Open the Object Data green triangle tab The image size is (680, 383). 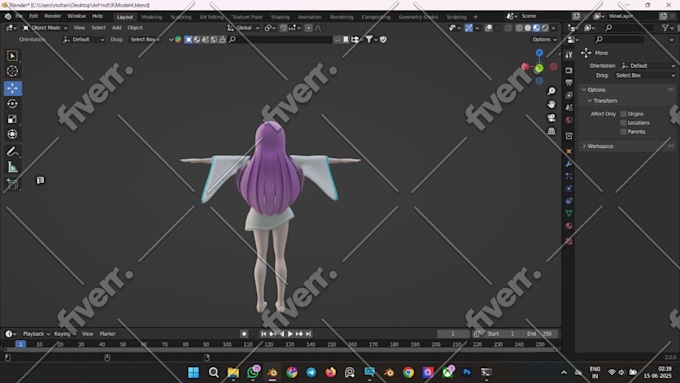tap(569, 213)
